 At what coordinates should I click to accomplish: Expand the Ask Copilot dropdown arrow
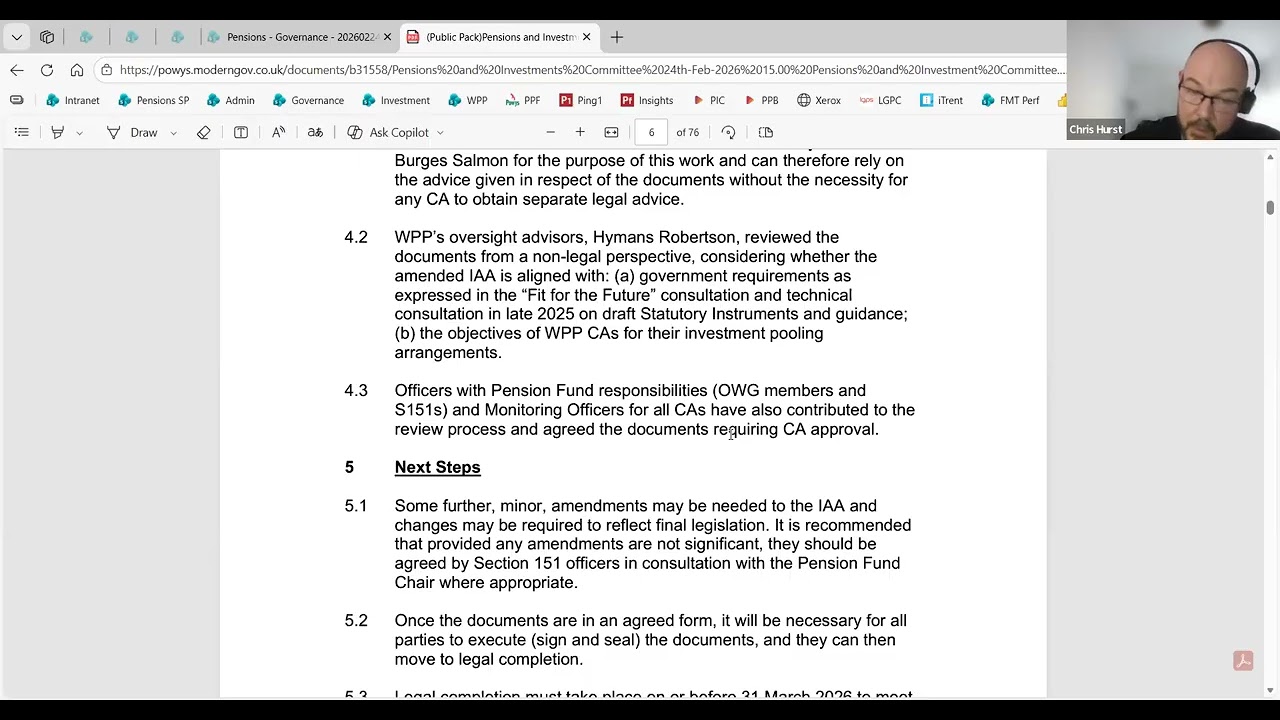[440, 132]
